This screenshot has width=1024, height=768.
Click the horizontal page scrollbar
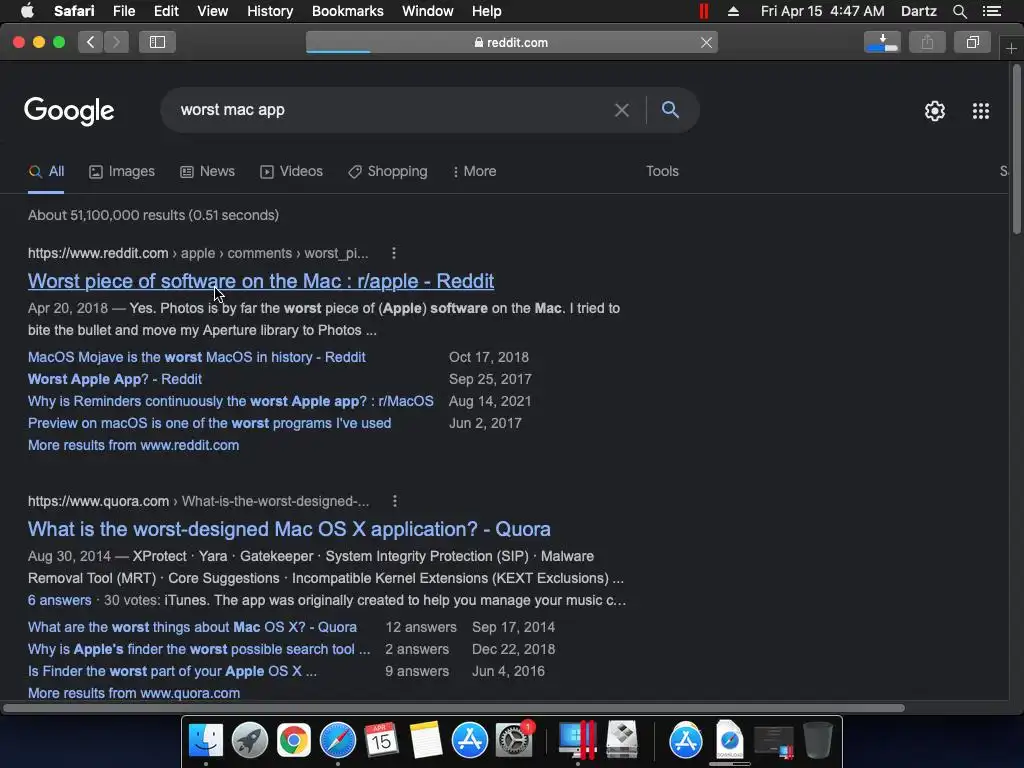tap(453, 708)
